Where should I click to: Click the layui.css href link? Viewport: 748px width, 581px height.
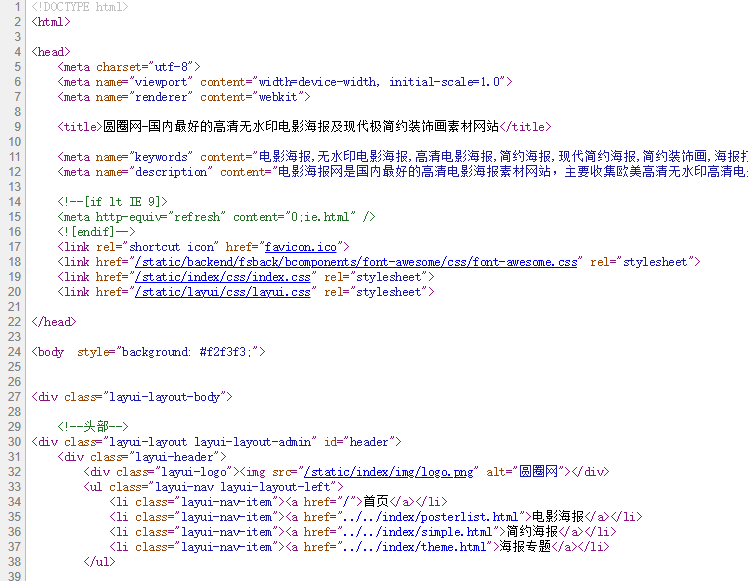[222, 292]
